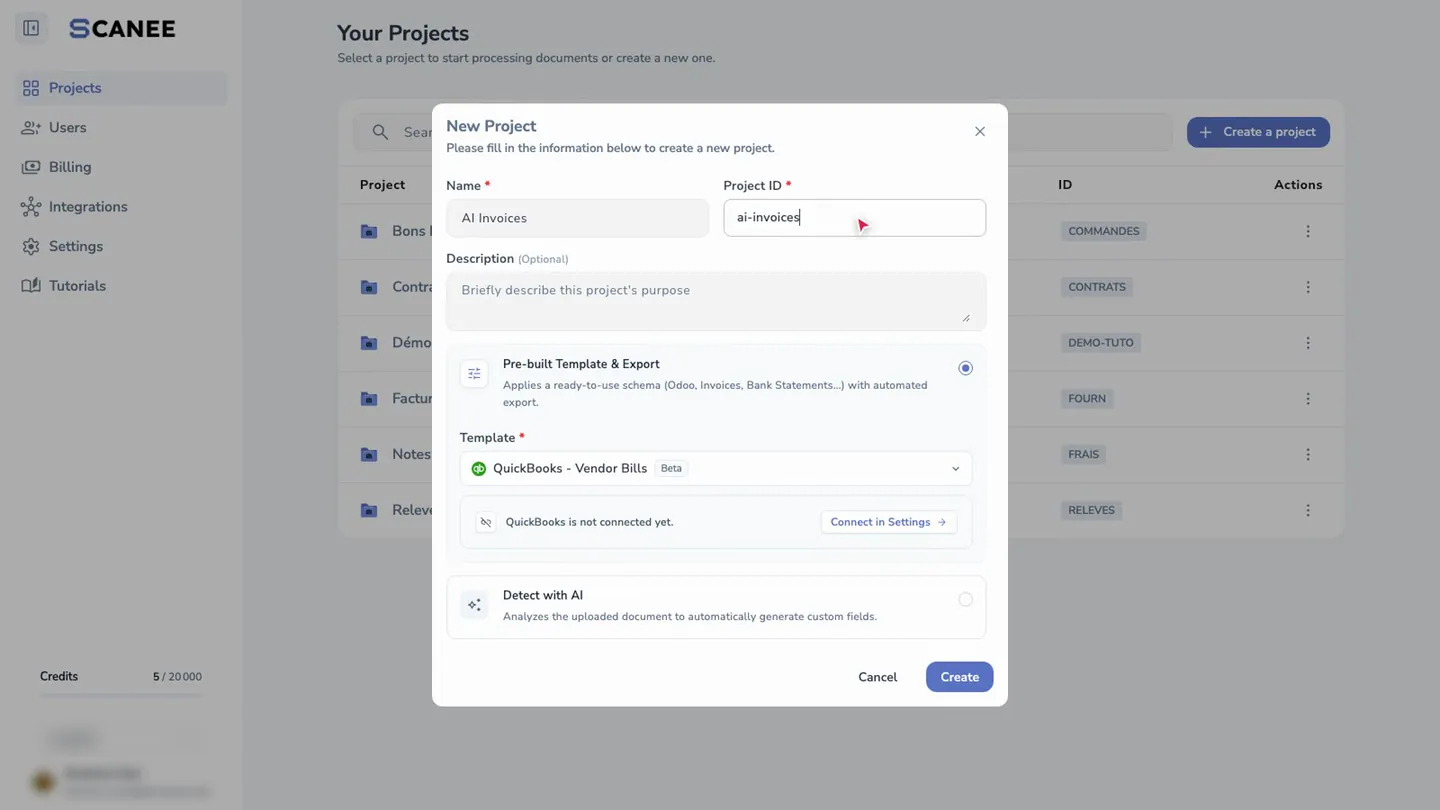Open Integrations page
The image size is (1440, 810).
[x=122, y=206]
